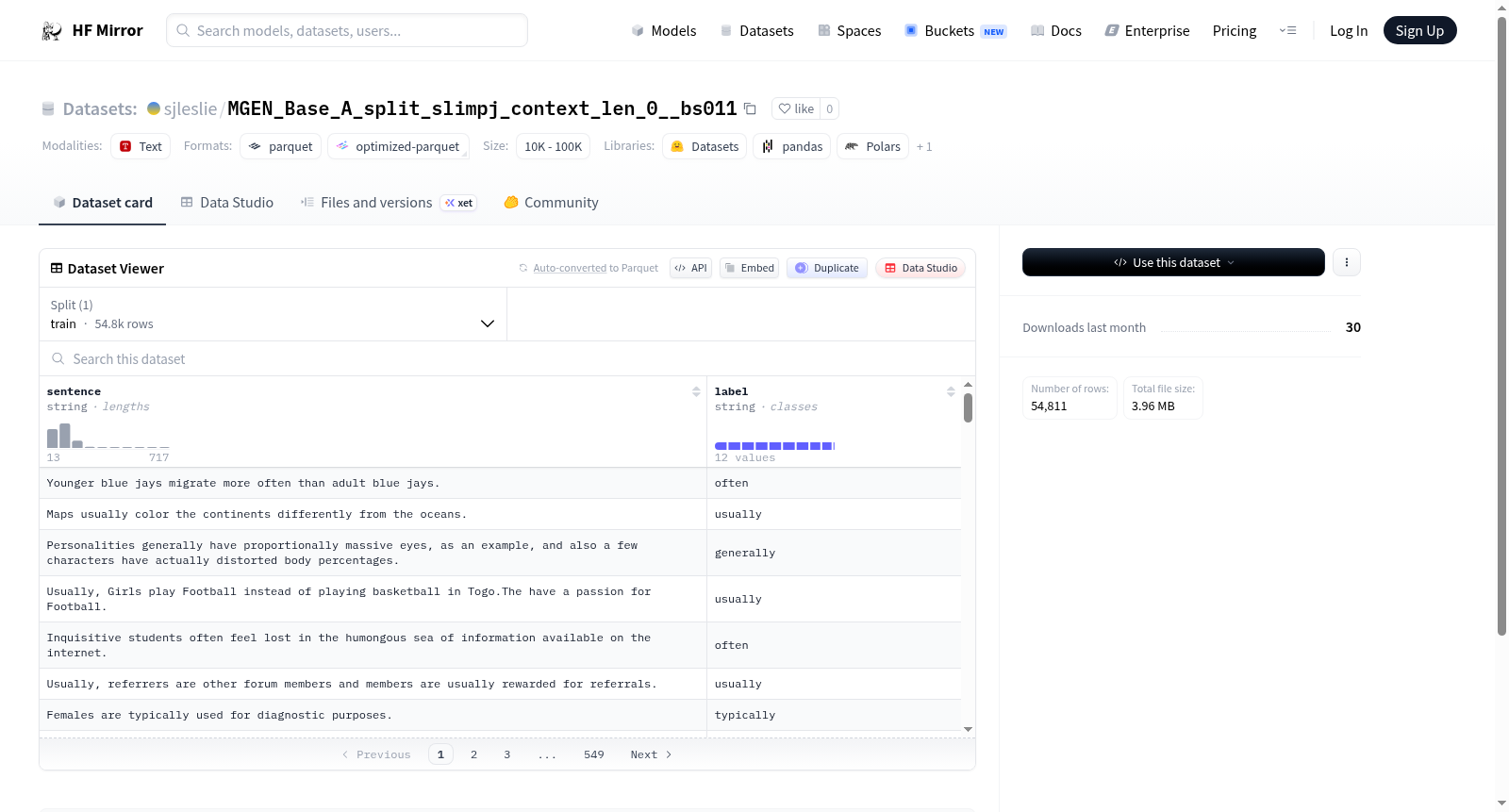Select current page 1 button
The height and width of the screenshot is (812, 1509).
[x=440, y=754]
